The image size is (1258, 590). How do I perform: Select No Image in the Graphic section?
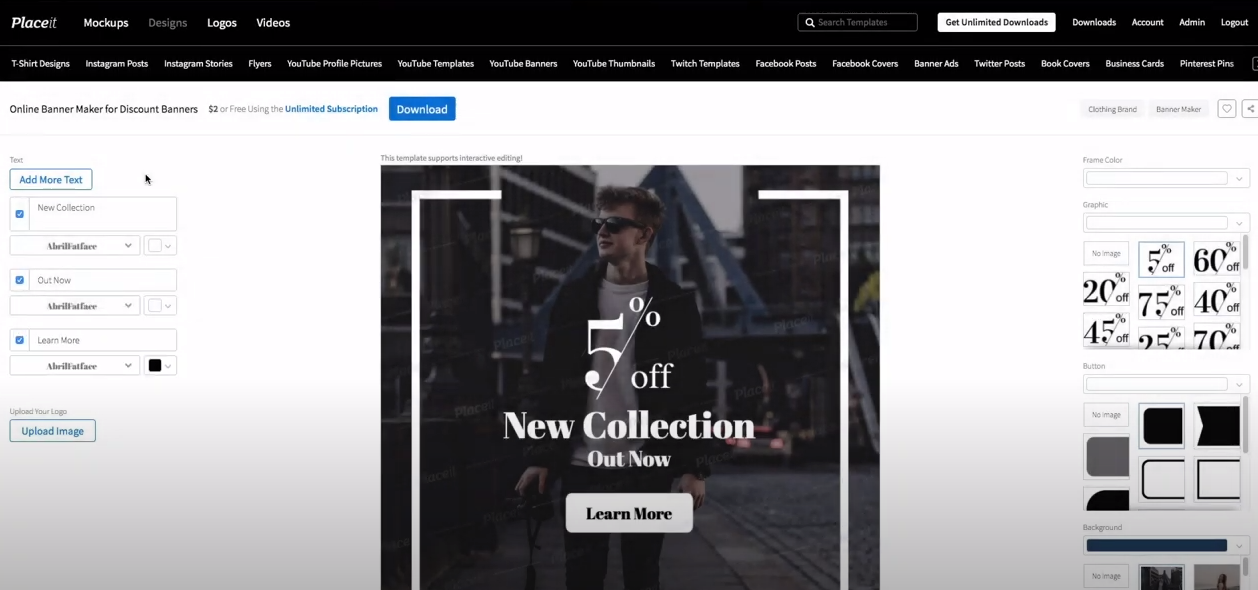click(1105, 253)
